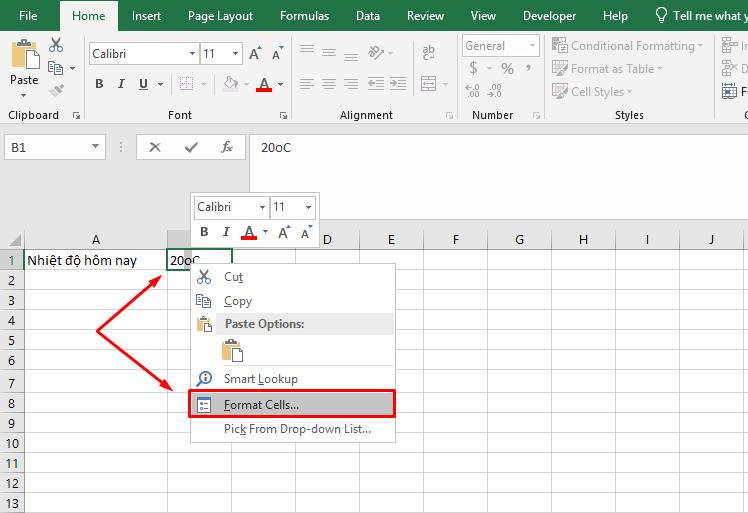
Task: Click Cell Styles button
Action: click(597, 91)
